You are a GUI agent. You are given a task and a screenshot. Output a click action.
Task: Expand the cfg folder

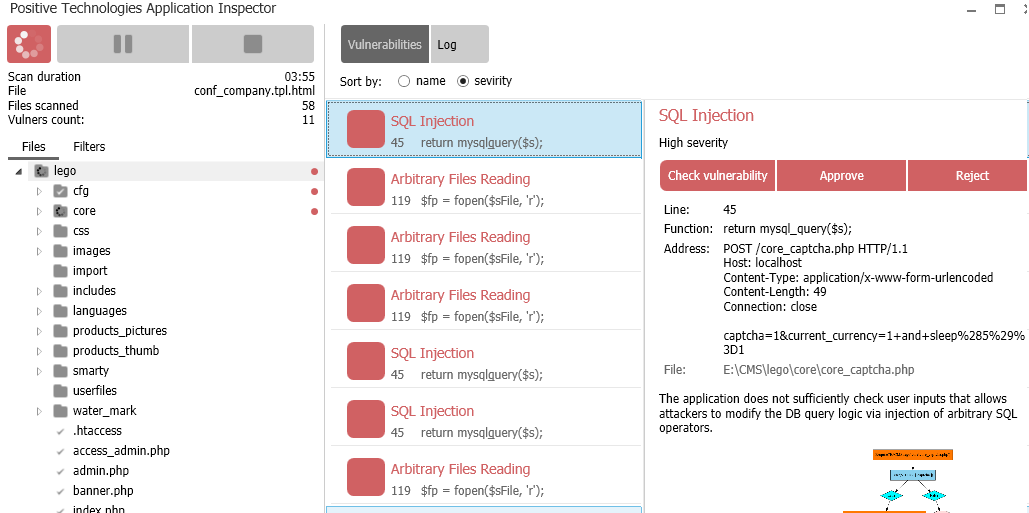[39, 192]
